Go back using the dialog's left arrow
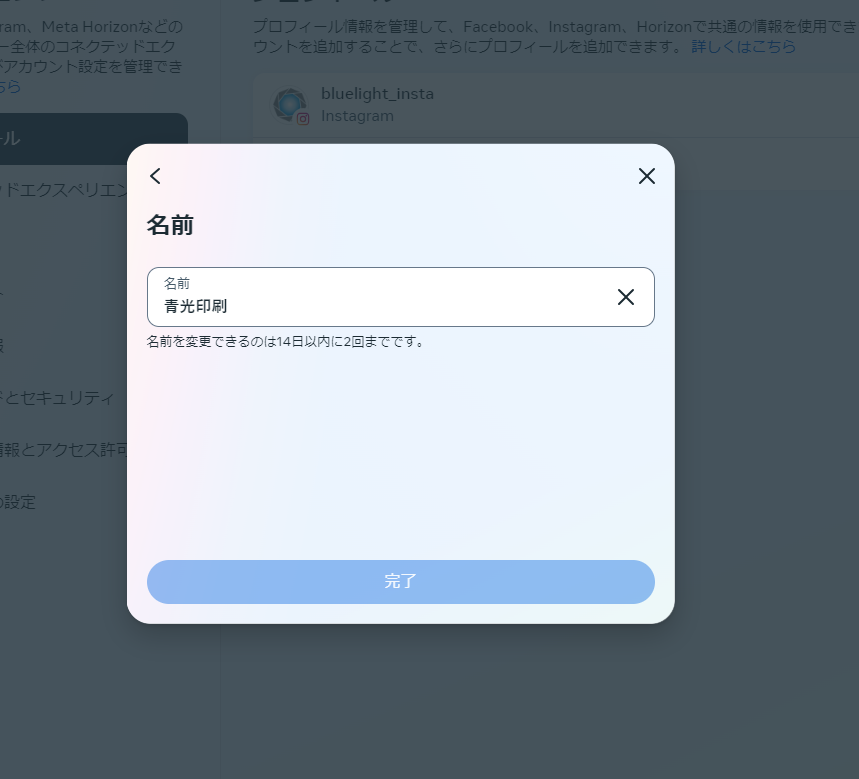The height and width of the screenshot is (779, 859). pos(155,176)
